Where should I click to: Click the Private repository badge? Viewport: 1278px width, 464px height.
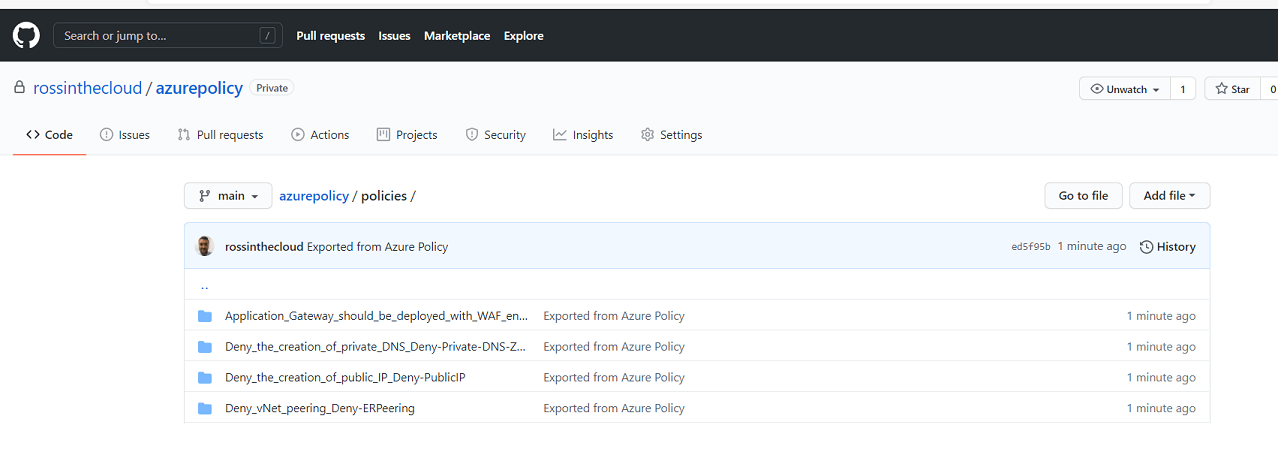[x=272, y=88]
